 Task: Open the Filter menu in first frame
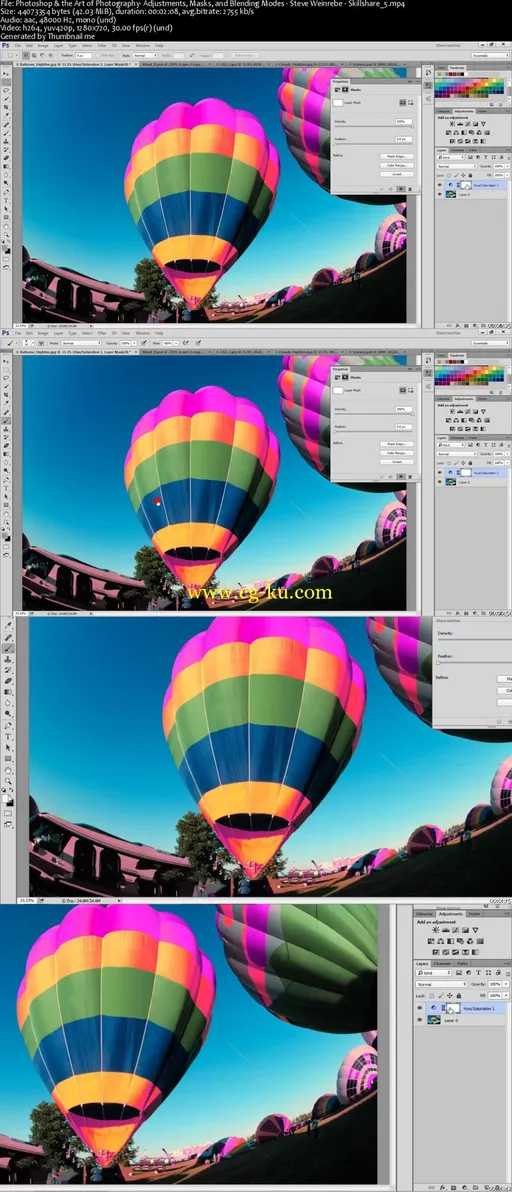[x=102, y=45]
